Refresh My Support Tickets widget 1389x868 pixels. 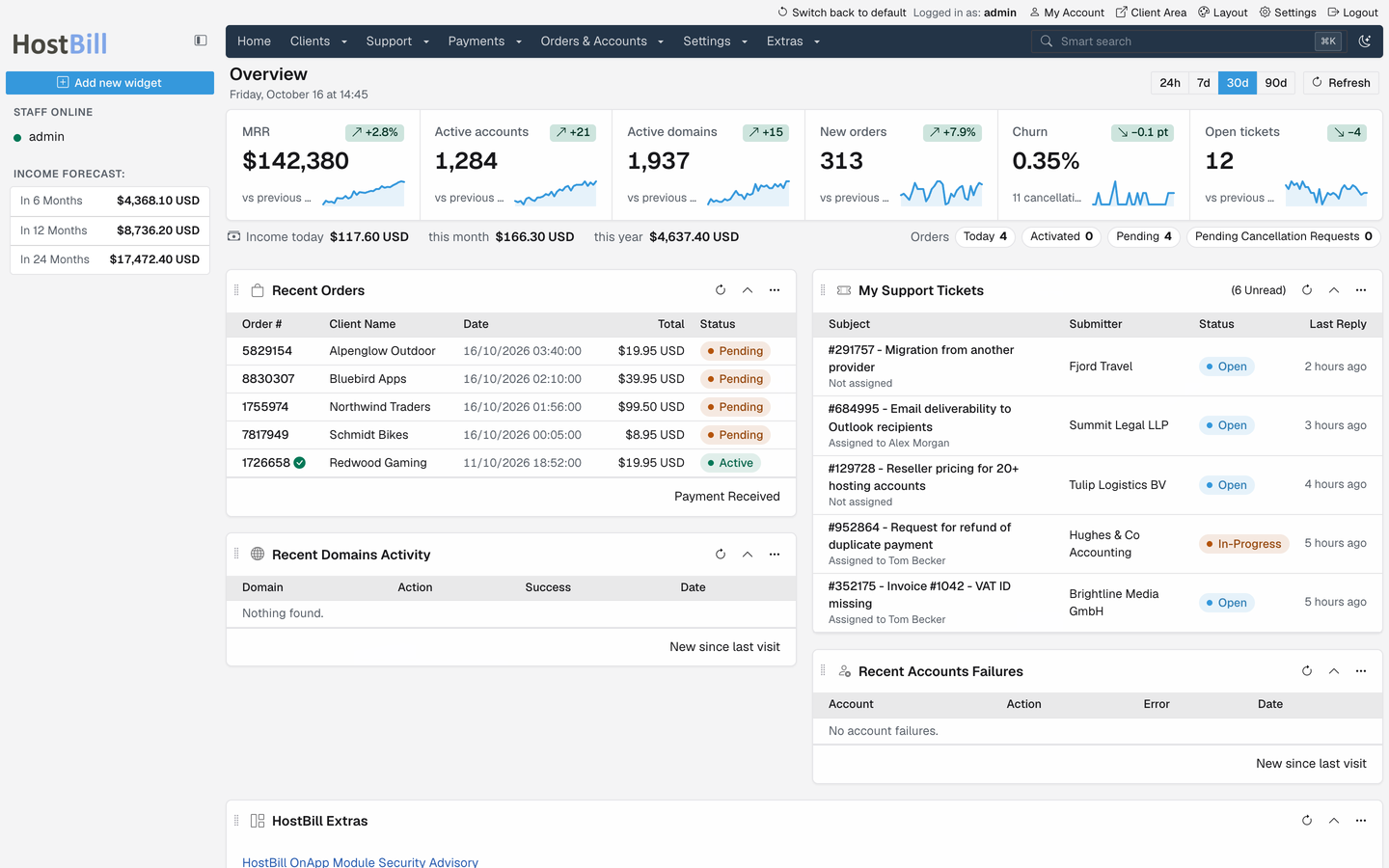1307,290
